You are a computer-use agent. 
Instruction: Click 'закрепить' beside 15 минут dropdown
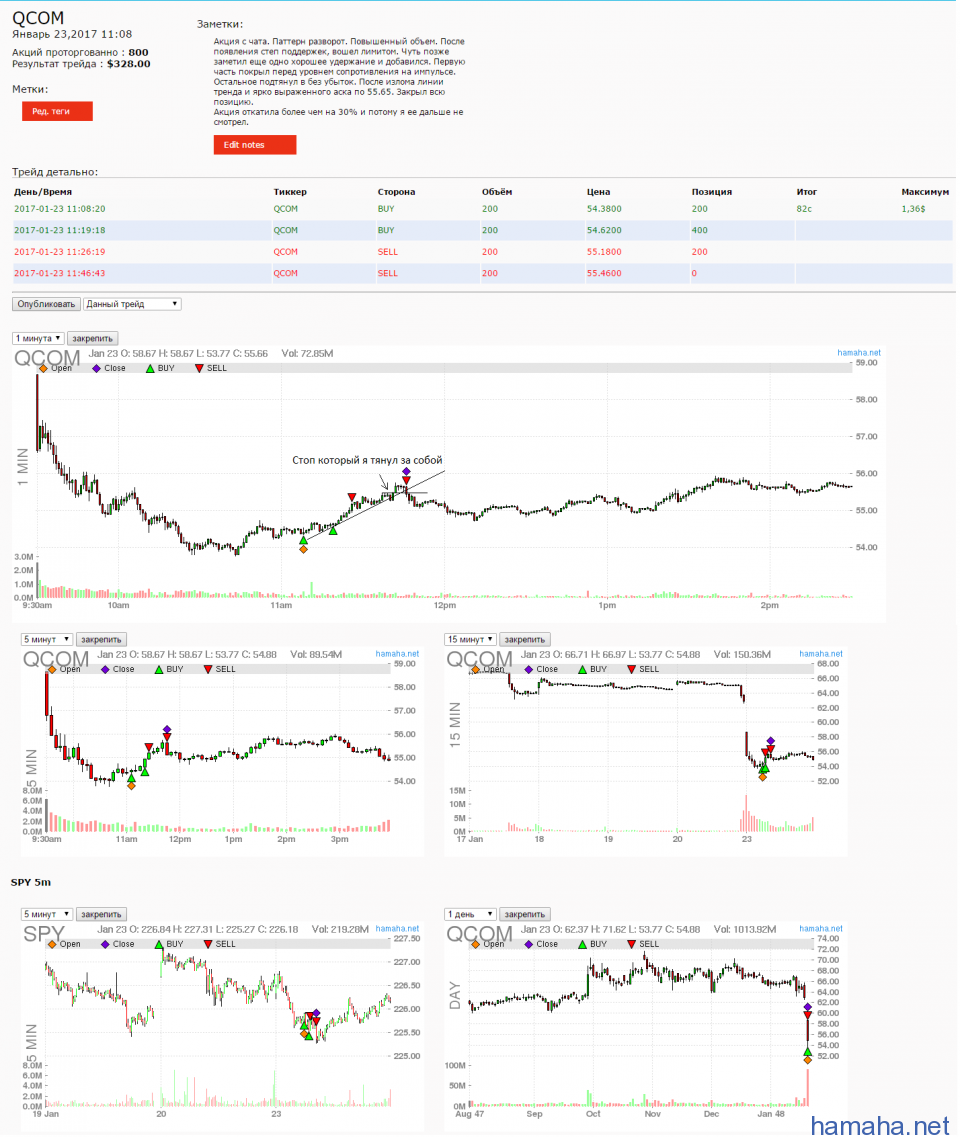click(524, 639)
